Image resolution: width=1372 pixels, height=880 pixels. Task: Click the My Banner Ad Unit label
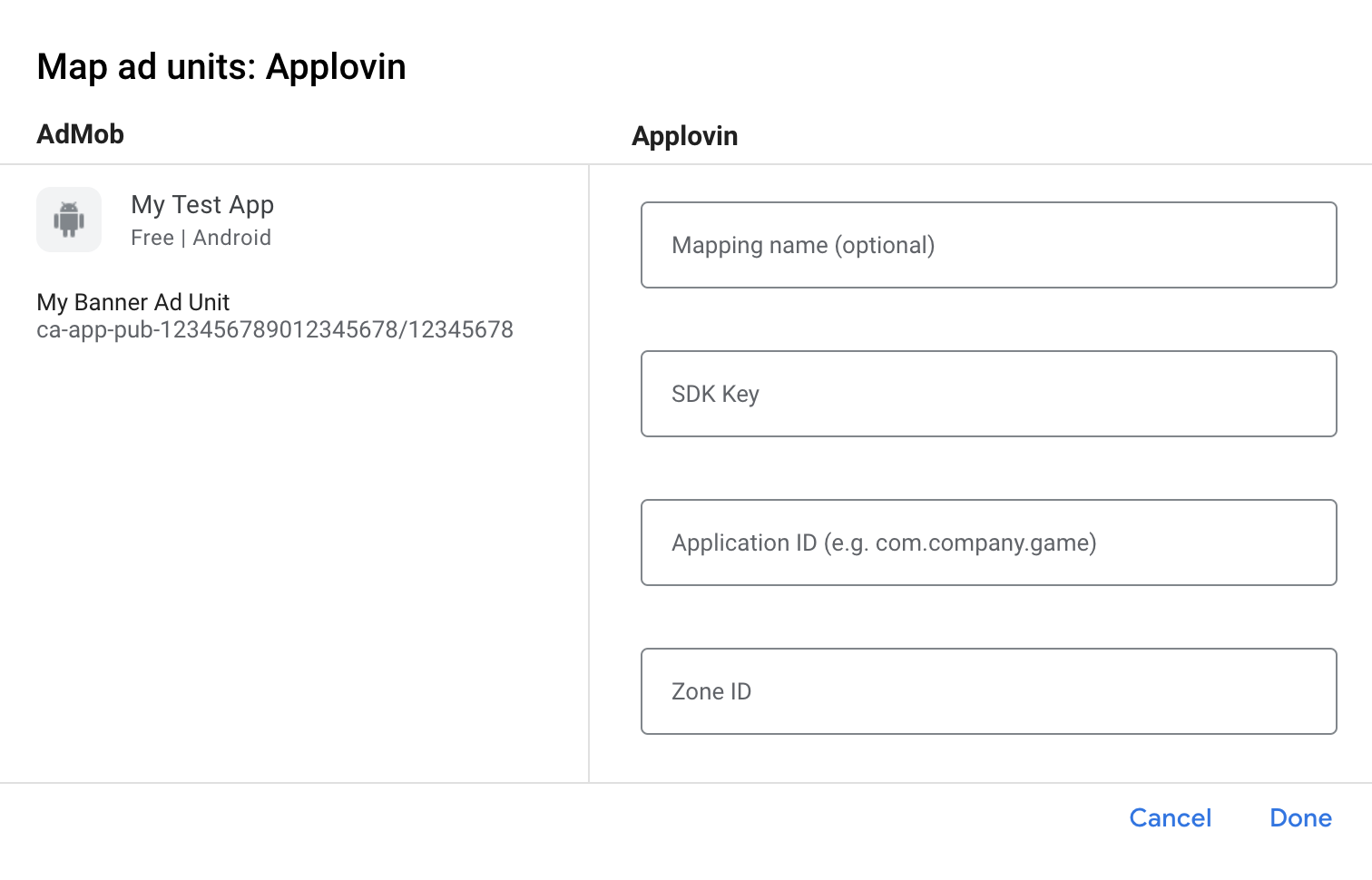[x=133, y=302]
